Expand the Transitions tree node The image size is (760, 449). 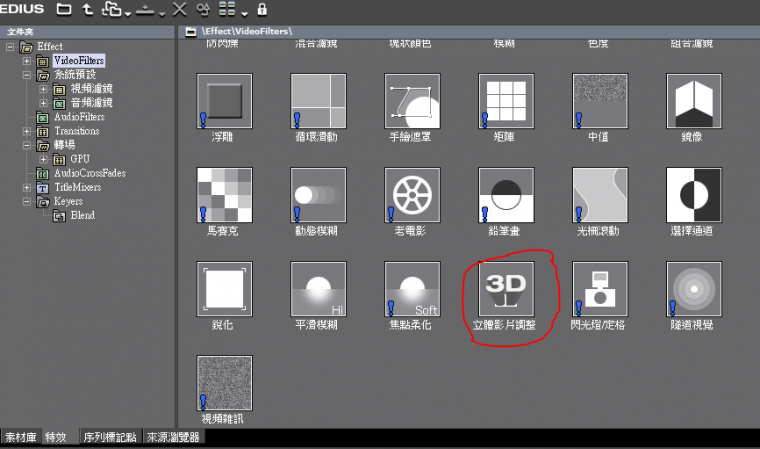click(27, 131)
